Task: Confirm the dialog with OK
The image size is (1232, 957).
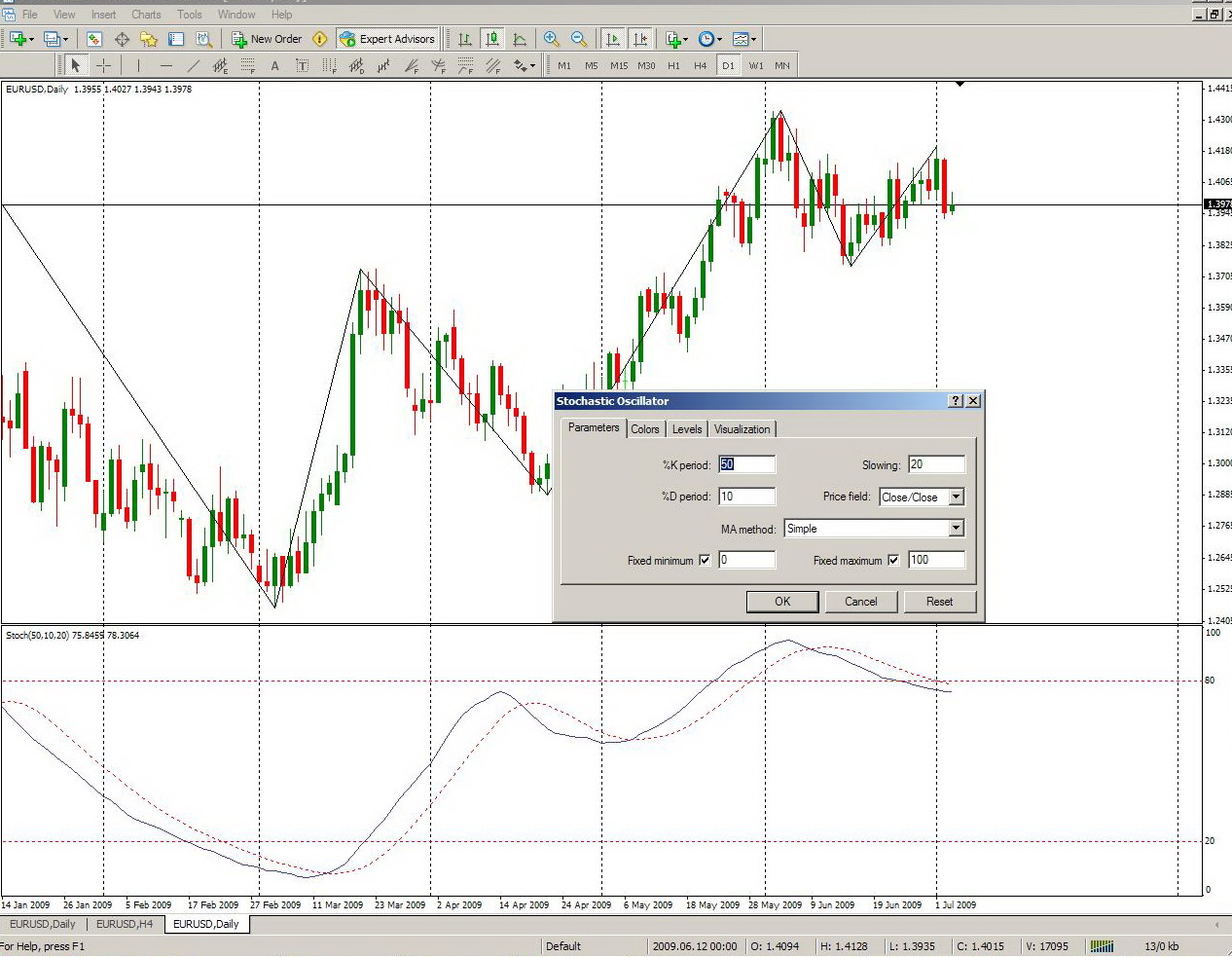Action: [782, 602]
